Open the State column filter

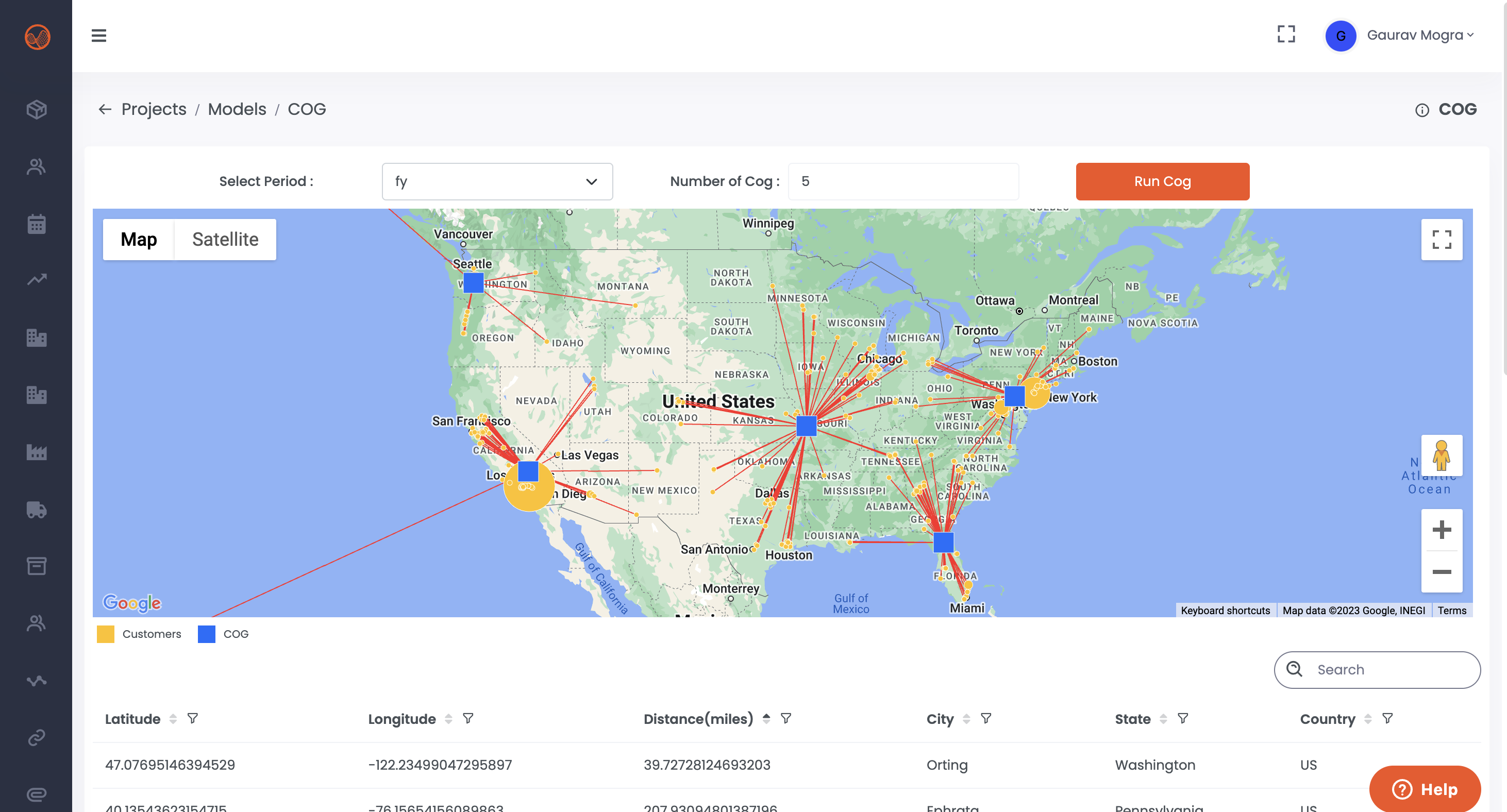1183,718
